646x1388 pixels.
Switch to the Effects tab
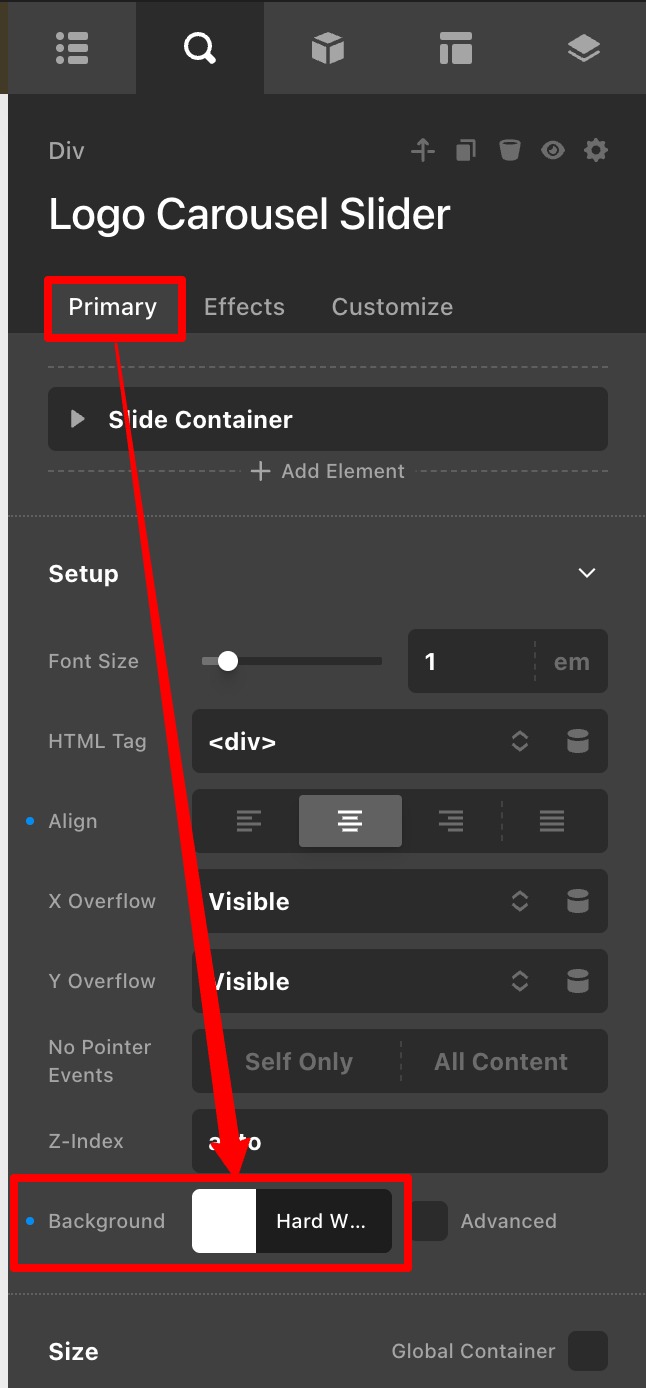click(244, 307)
